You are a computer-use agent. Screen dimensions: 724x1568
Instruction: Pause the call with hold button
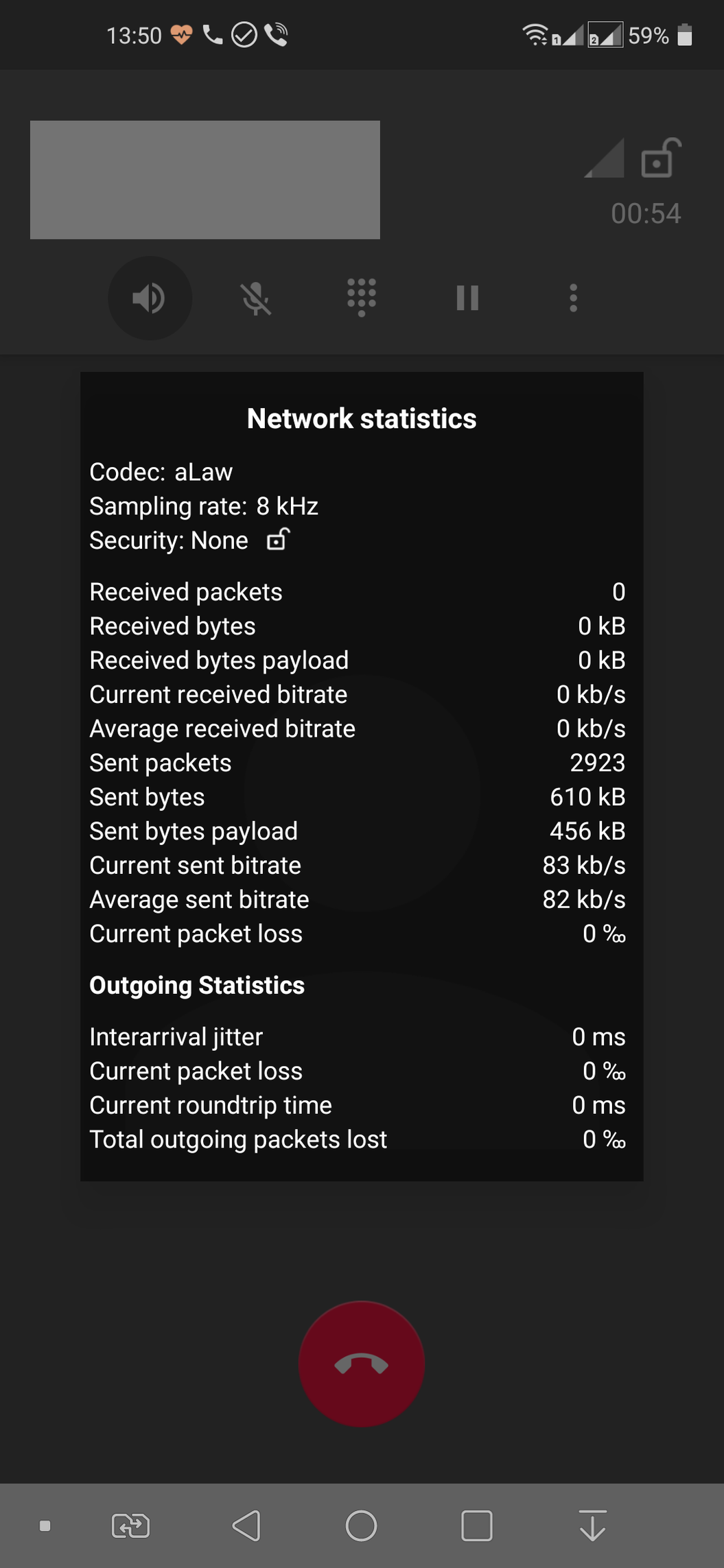click(x=467, y=298)
